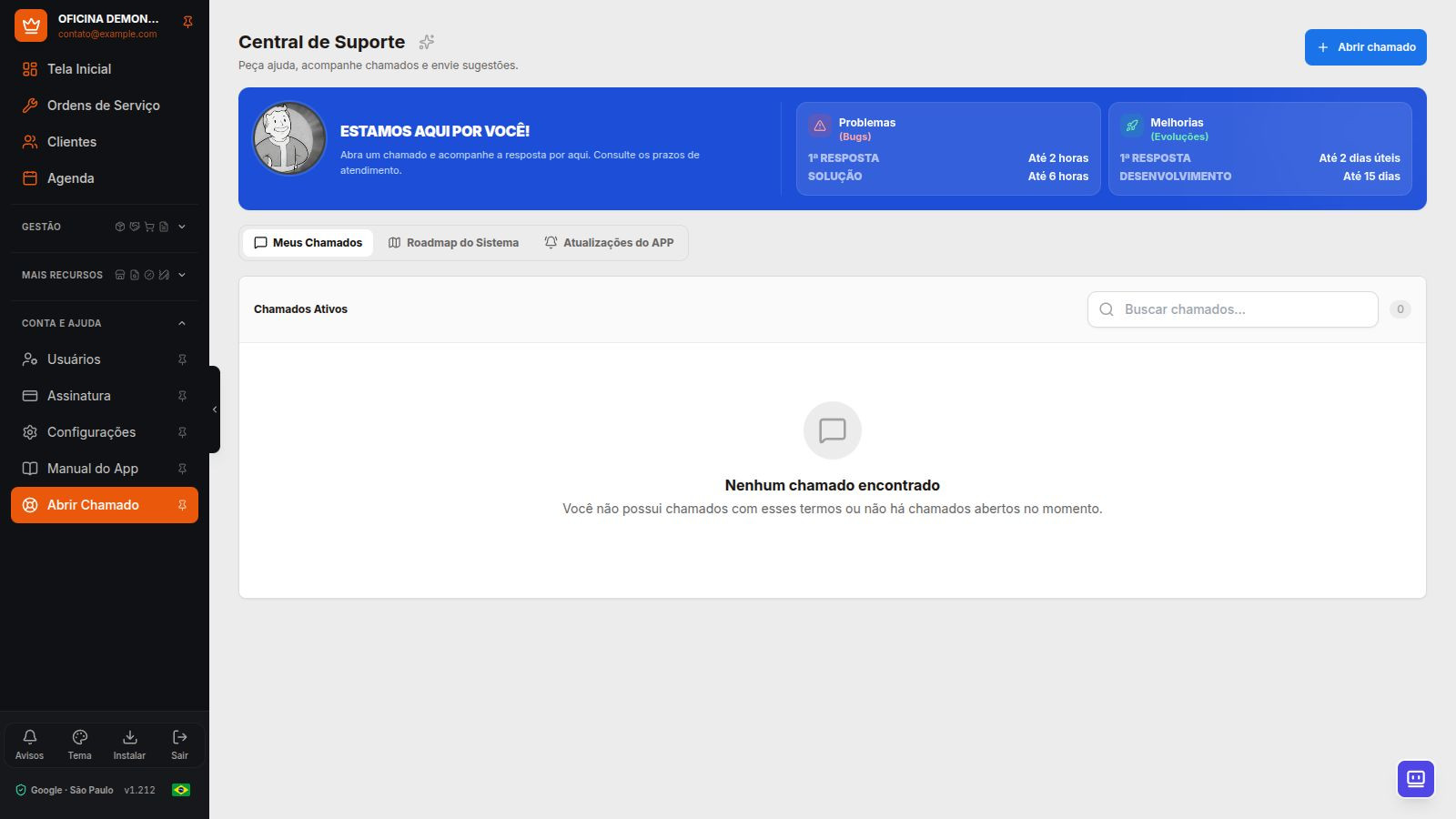Toggle pin next to Configurações

(182, 432)
